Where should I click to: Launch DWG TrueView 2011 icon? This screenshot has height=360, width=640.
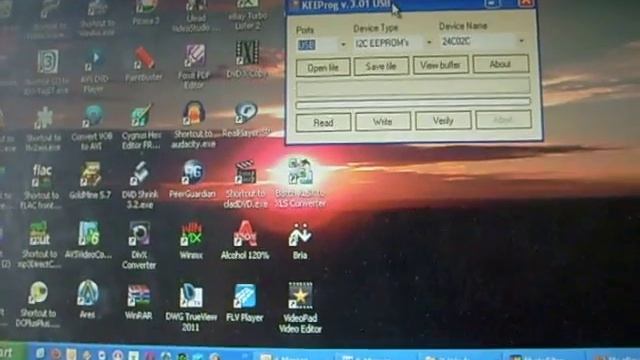tap(191, 307)
